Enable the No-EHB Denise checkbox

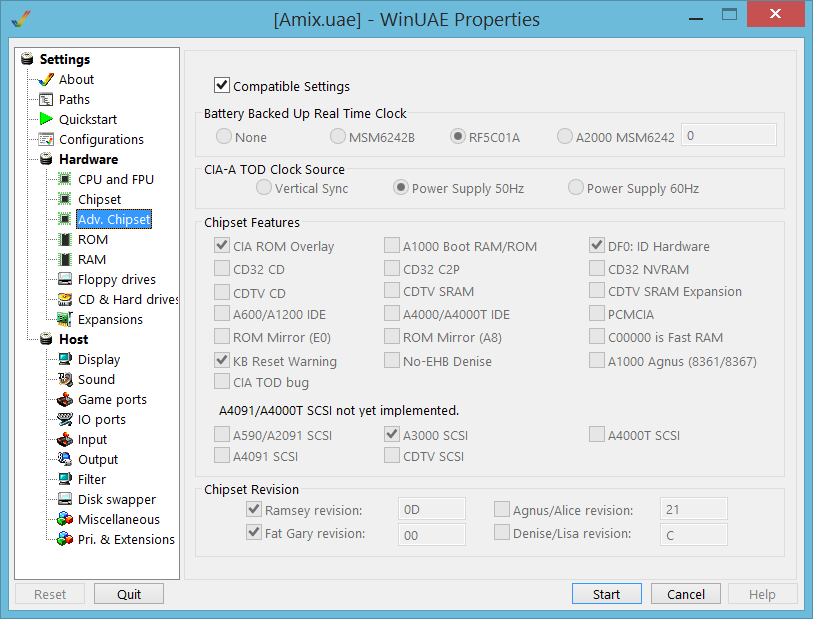tap(392, 360)
